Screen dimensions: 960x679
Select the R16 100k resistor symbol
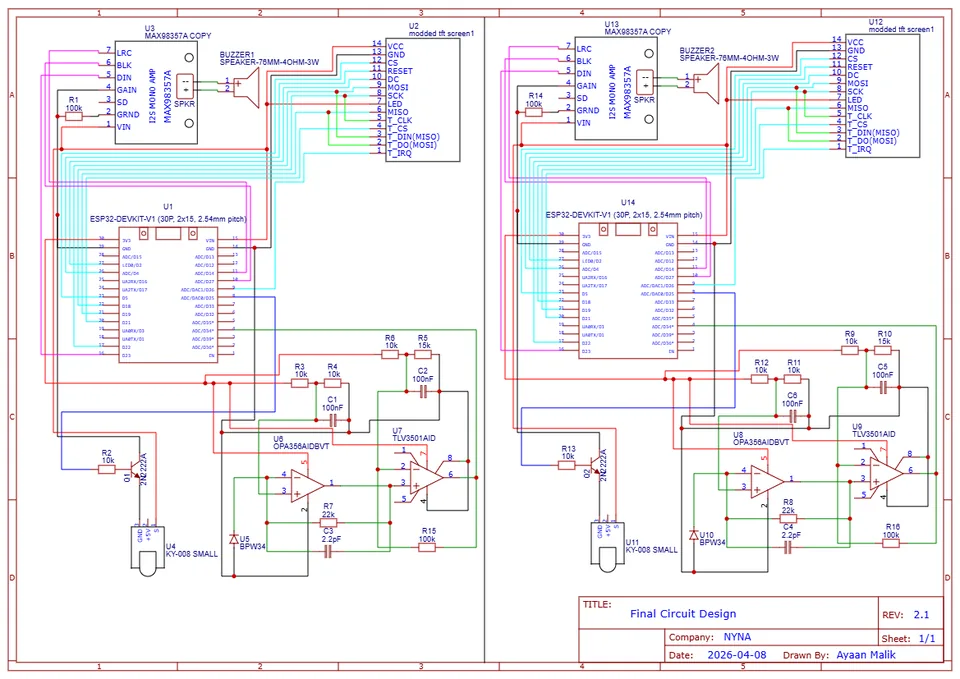891,543
